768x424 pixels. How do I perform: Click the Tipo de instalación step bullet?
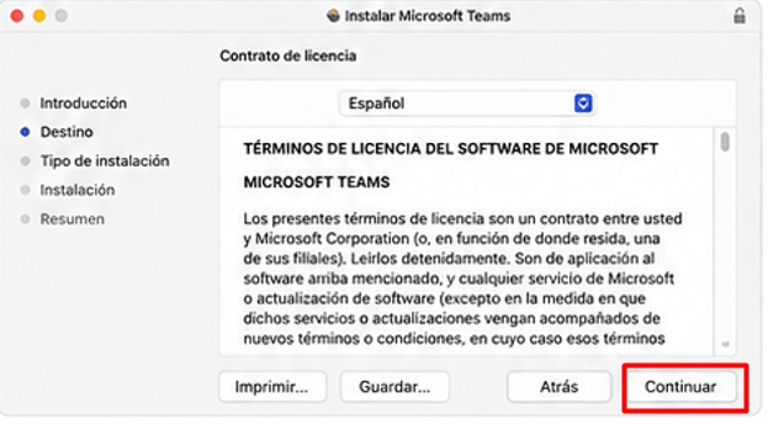25,161
